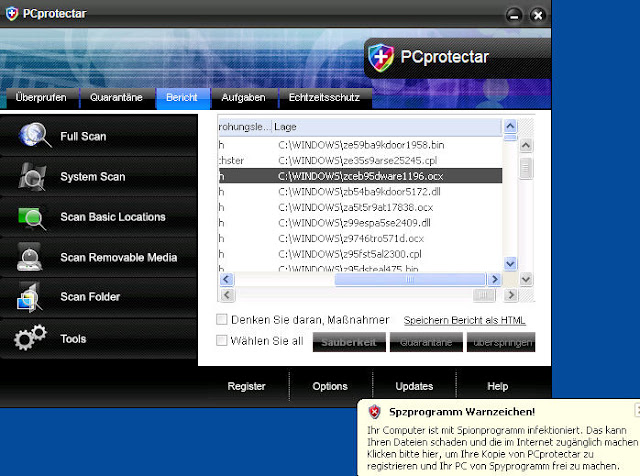
Task: Click the gray horizontal scrollbar thumb
Action: click(484, 295)
